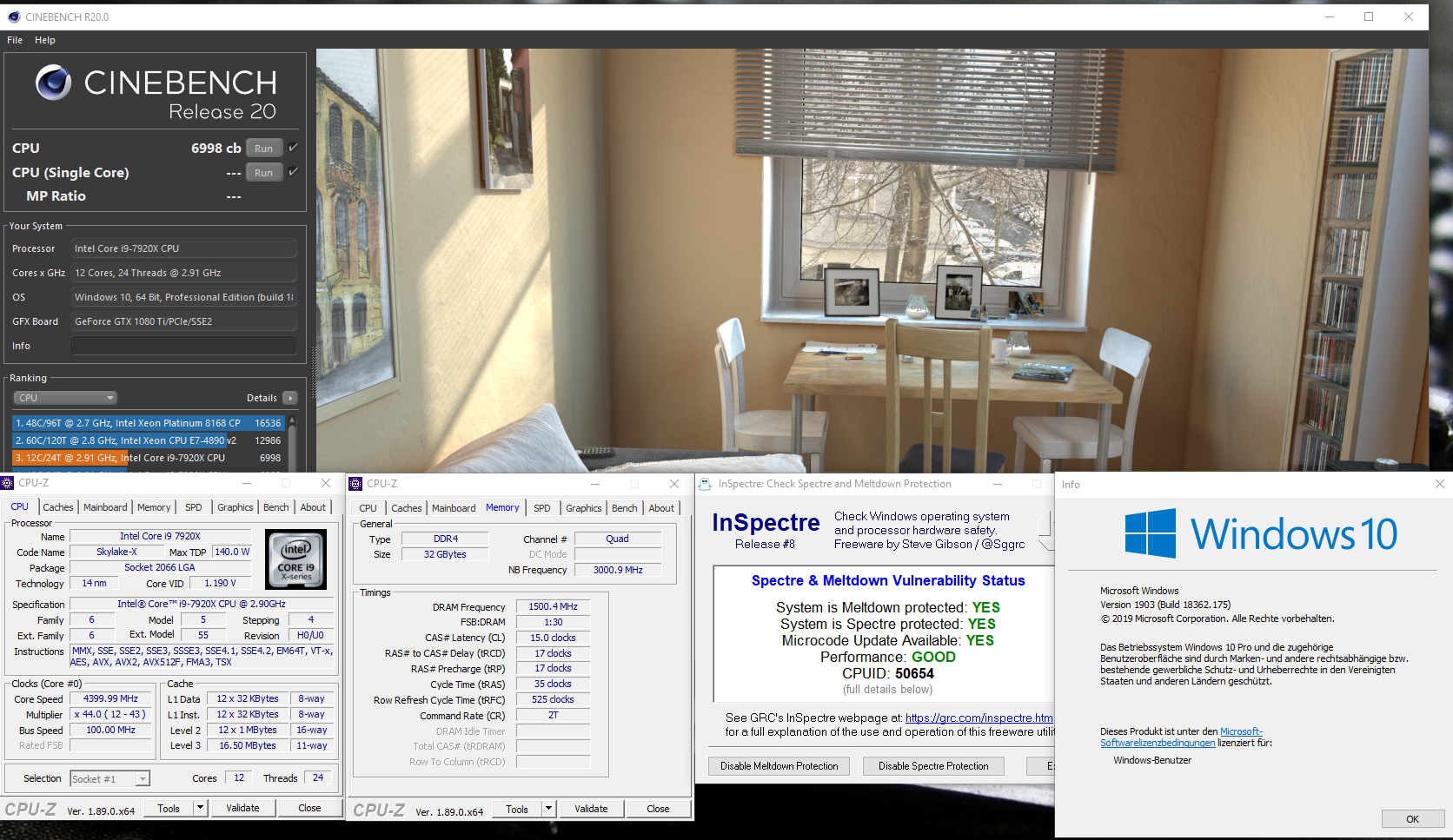
Task: Switch to Mainboard tab in Memory CPU-Z window
Action: coord(454,508)
